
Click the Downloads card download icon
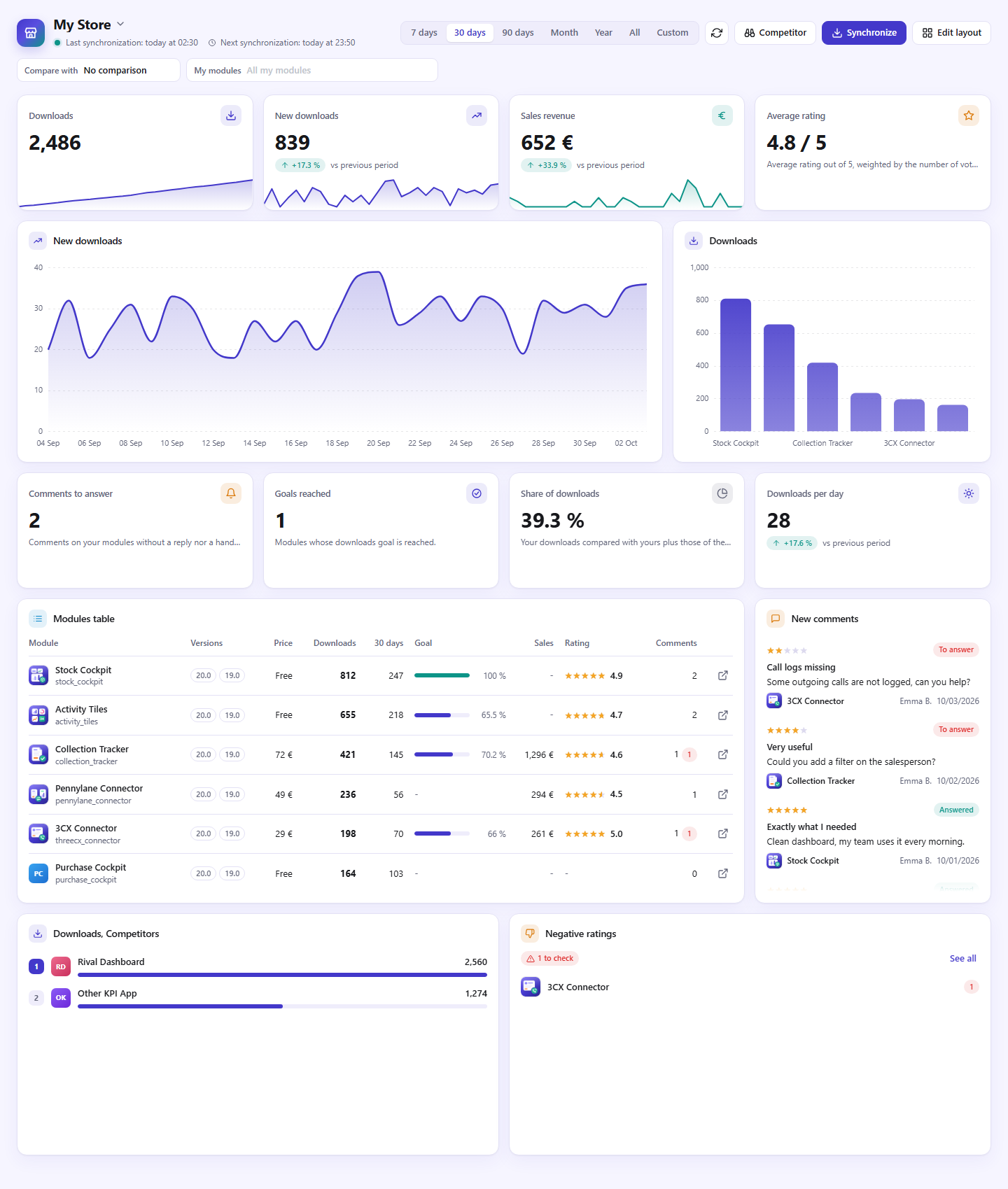231,115
